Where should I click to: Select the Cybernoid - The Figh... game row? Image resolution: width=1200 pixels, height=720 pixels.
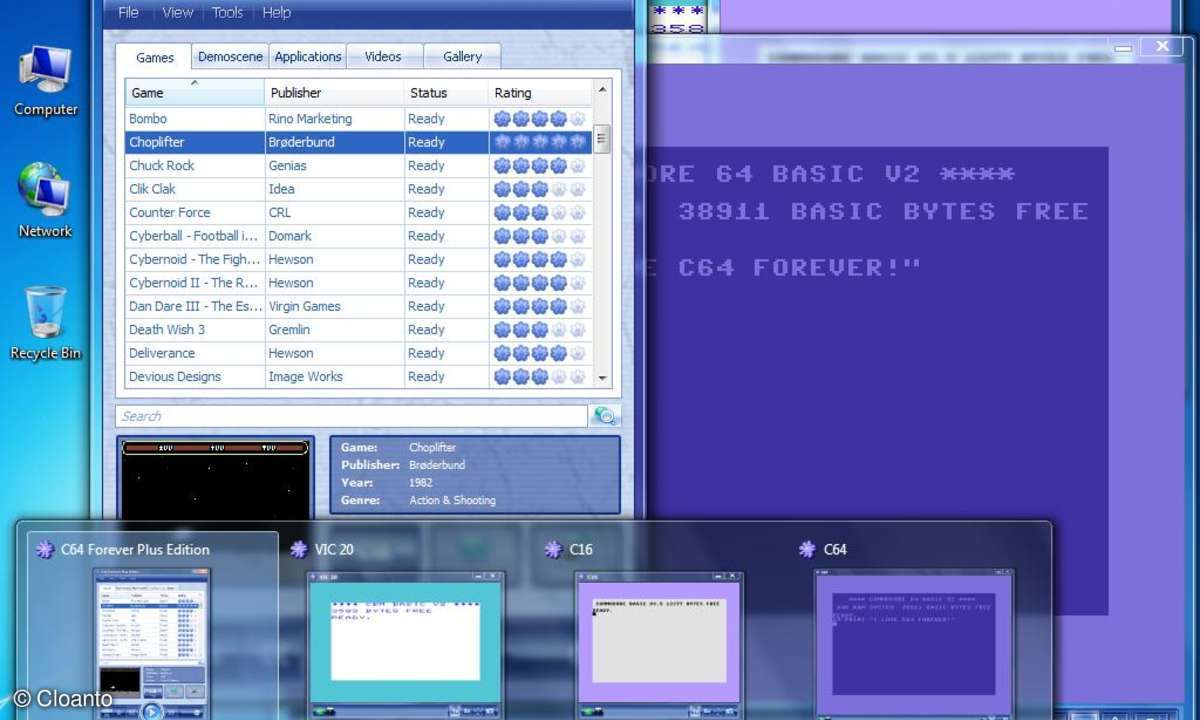click(x=357, y=259)
